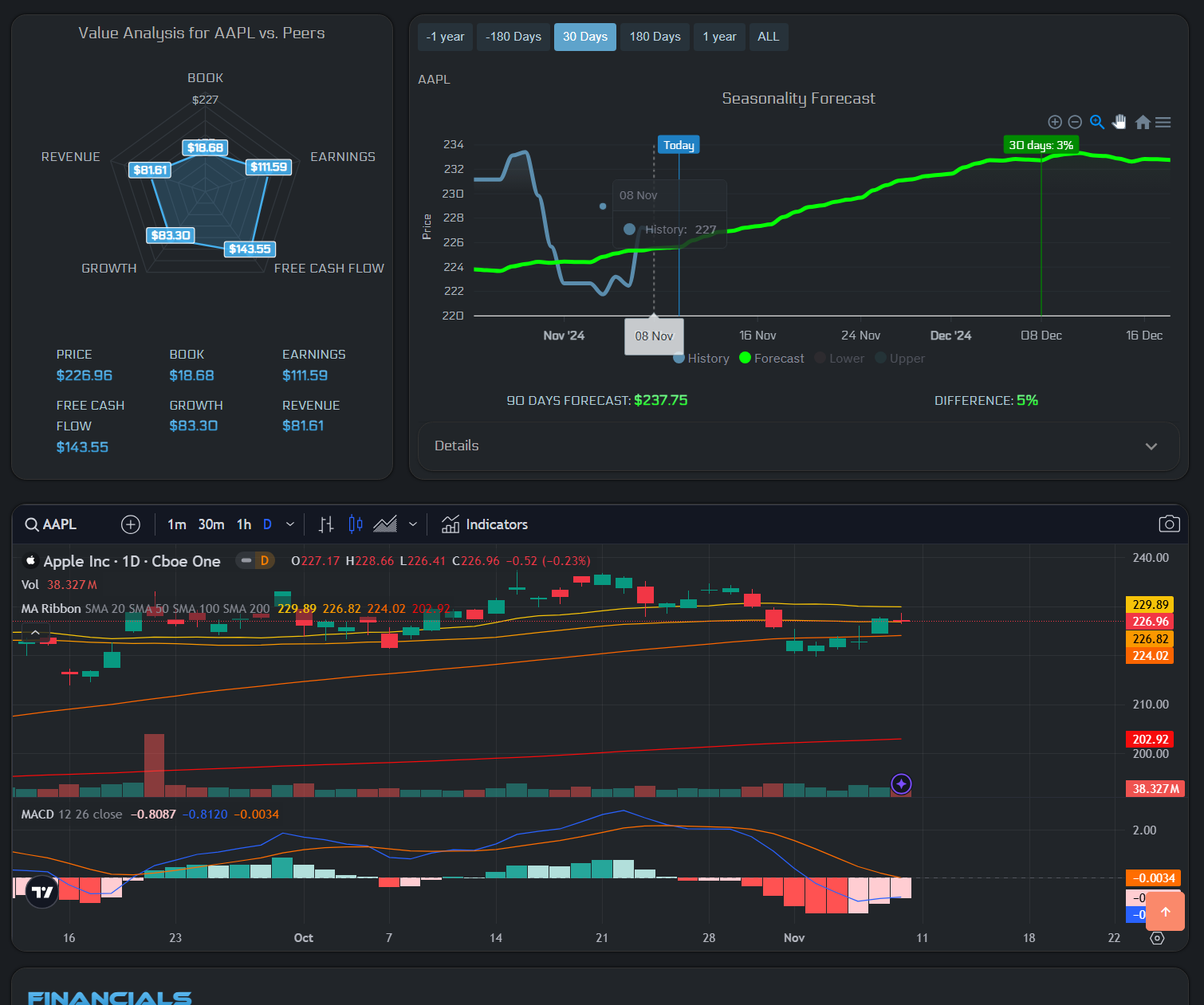The height and width of the screenshot is (1005, 1204).
Task: Open the timeframe dropdown next to D
Action: (290, 524)
